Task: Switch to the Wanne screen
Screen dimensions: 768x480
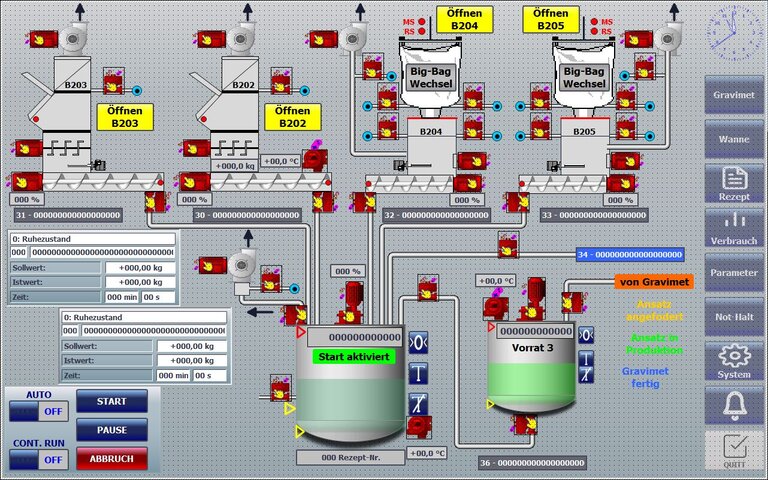Action: click(734, 139)
